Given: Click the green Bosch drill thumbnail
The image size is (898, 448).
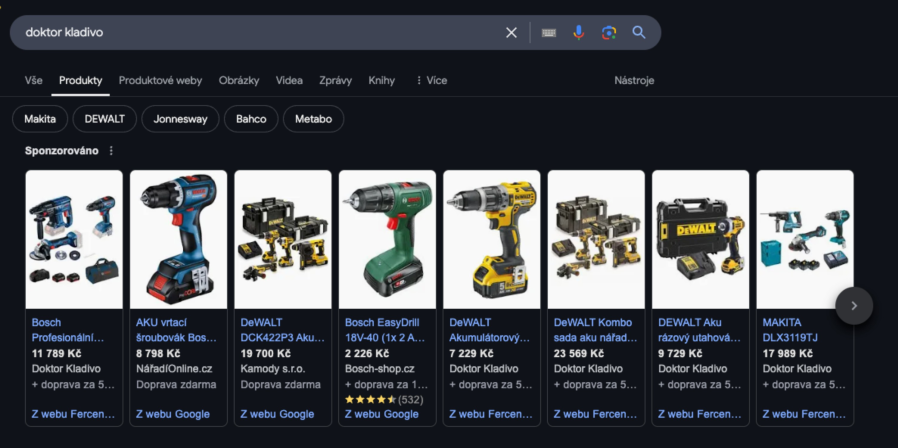Looking at the screenshot, I should (x=387, y=239).
